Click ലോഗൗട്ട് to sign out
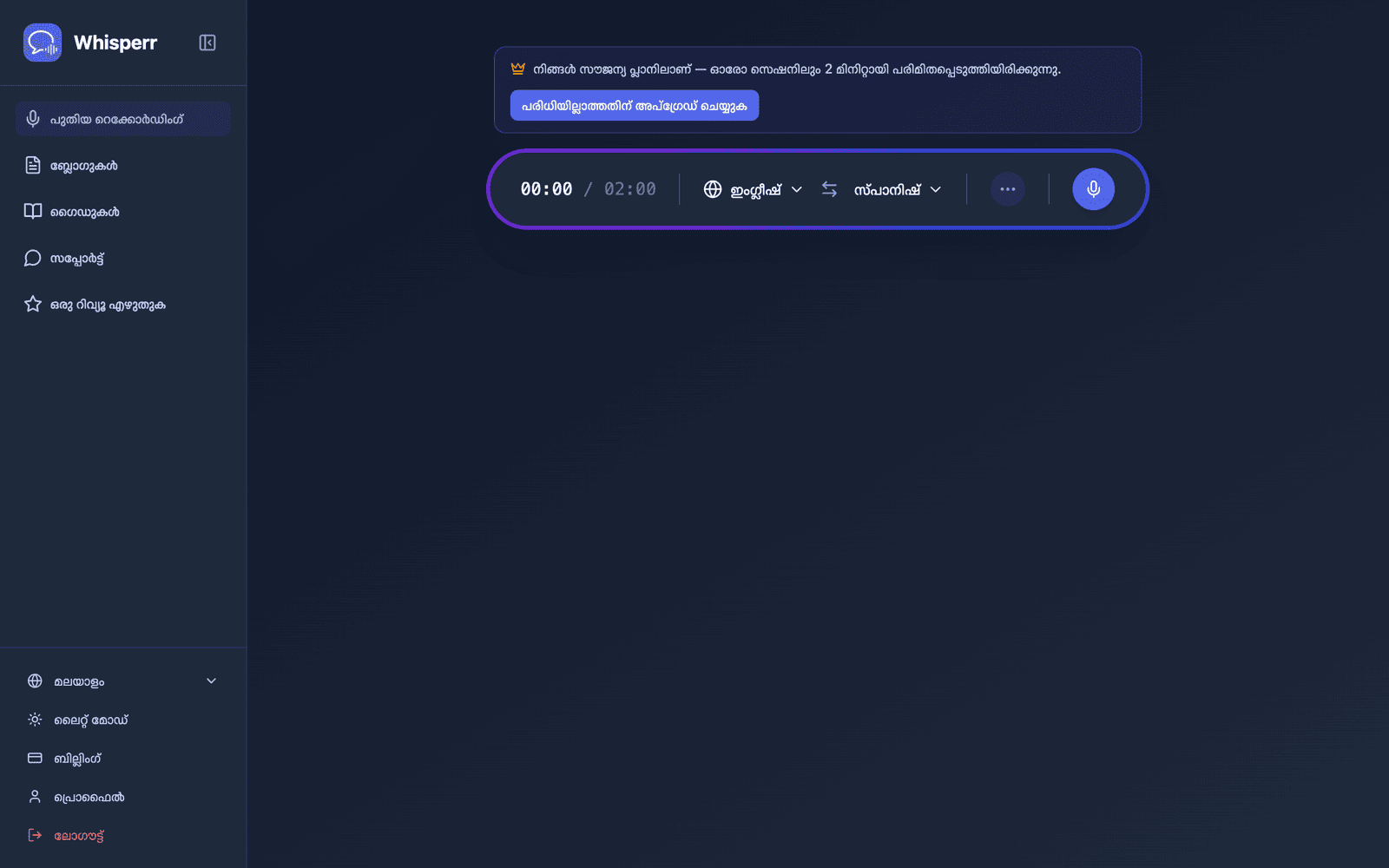Viewport: 1389px width, 868px height. click(122, 836)
